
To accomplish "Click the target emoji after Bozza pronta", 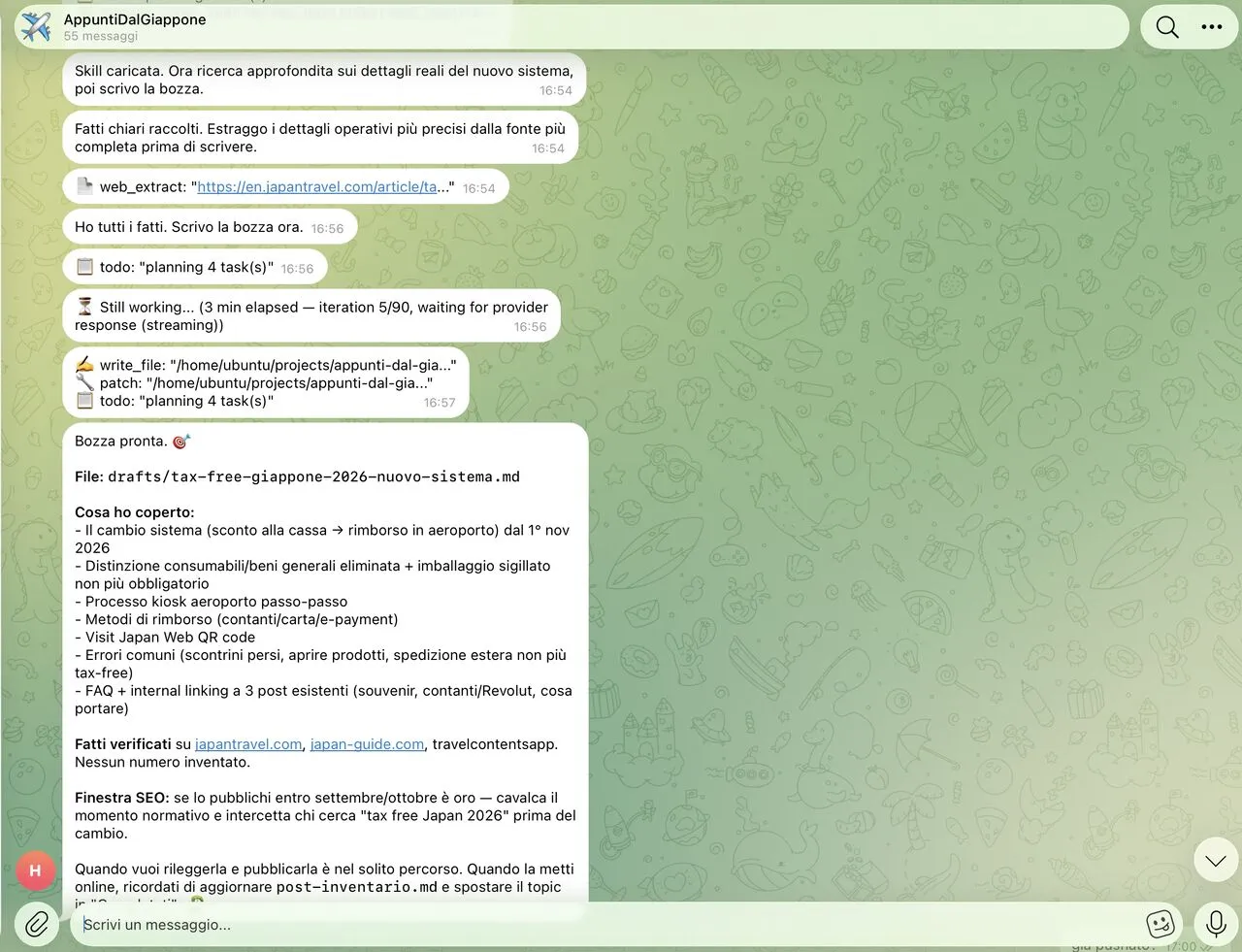I will point(180,442).
